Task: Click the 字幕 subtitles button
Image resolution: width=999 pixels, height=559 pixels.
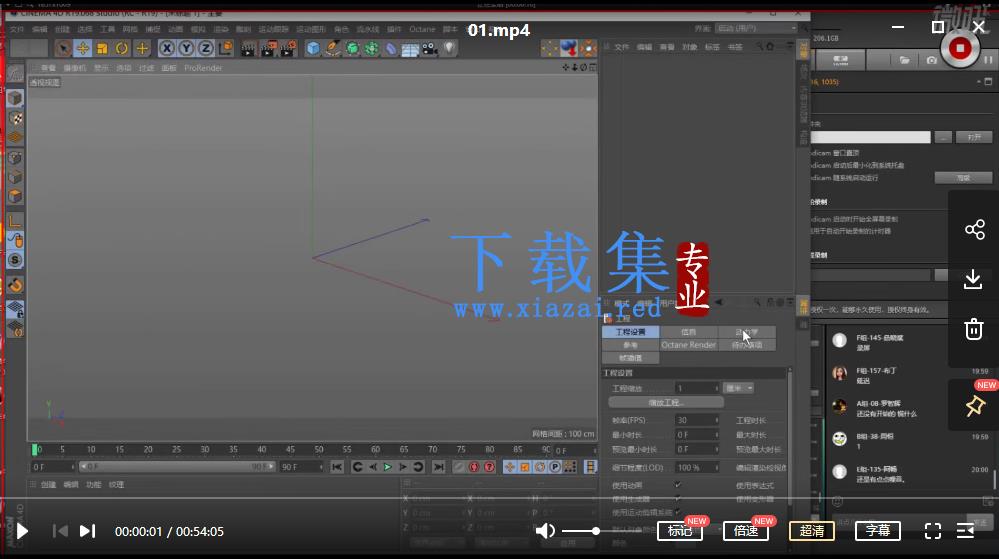Action: (877, 531)
